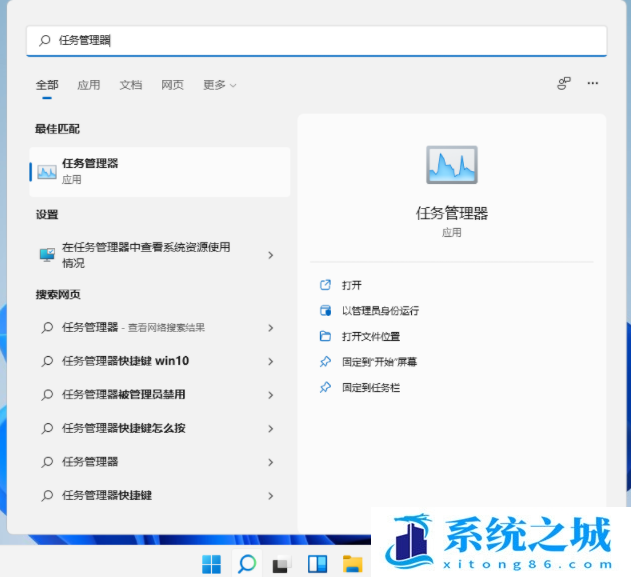Click the large Task Manager icon in preview pane
Image resolution: width=631 pixels, height=577 pixels.
(451, 166)
